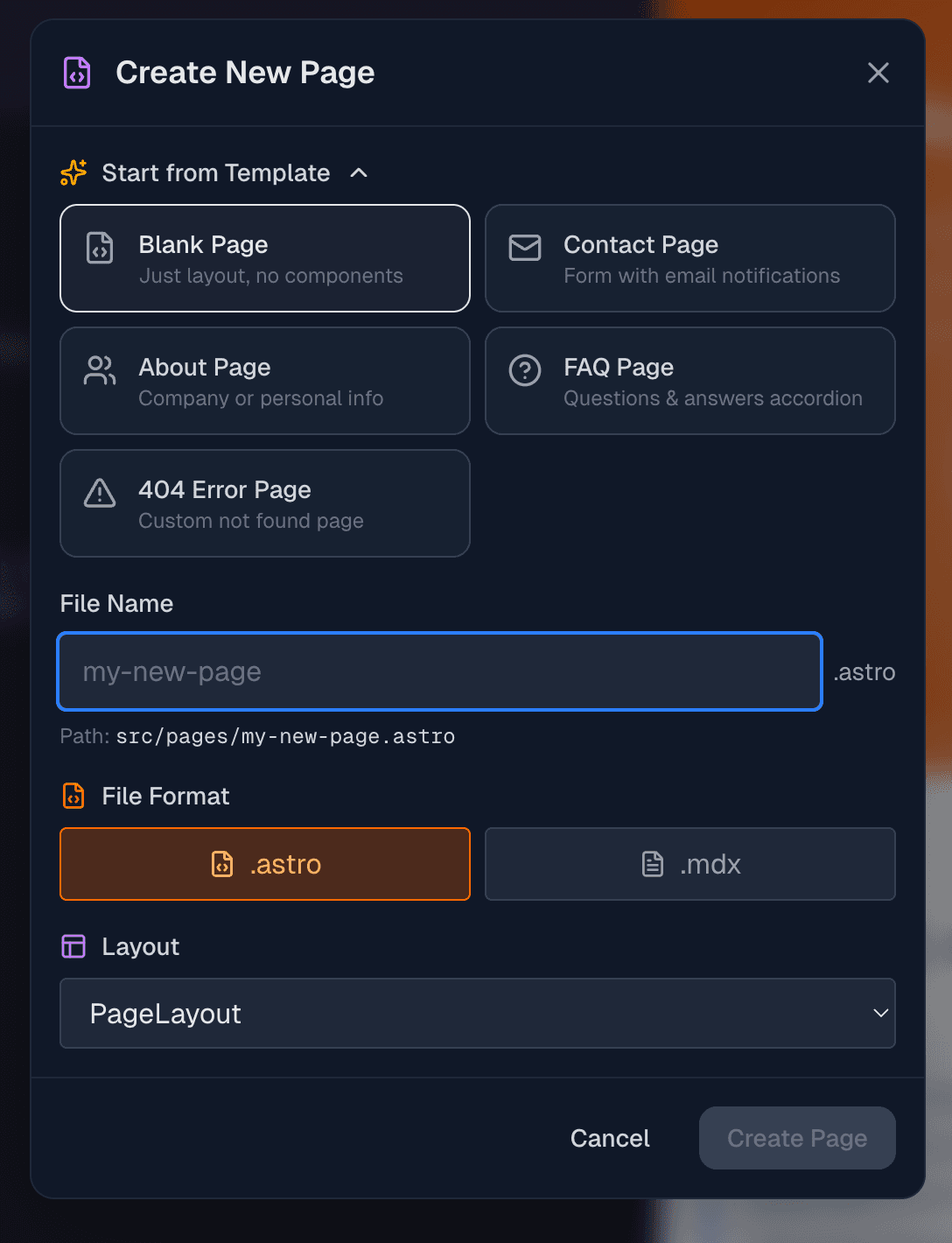Click the warning triangle on 404 Error Page

(x=99, y=493)
